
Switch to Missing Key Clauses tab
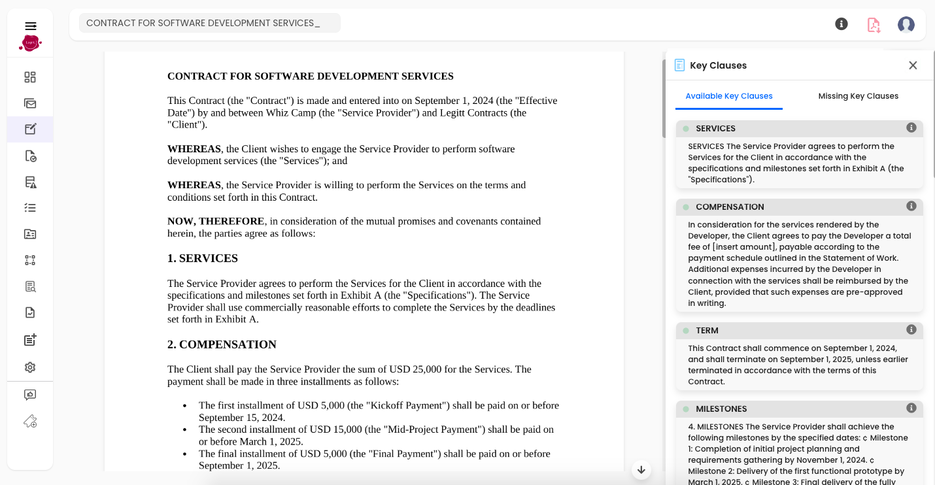tap(858, 96)
